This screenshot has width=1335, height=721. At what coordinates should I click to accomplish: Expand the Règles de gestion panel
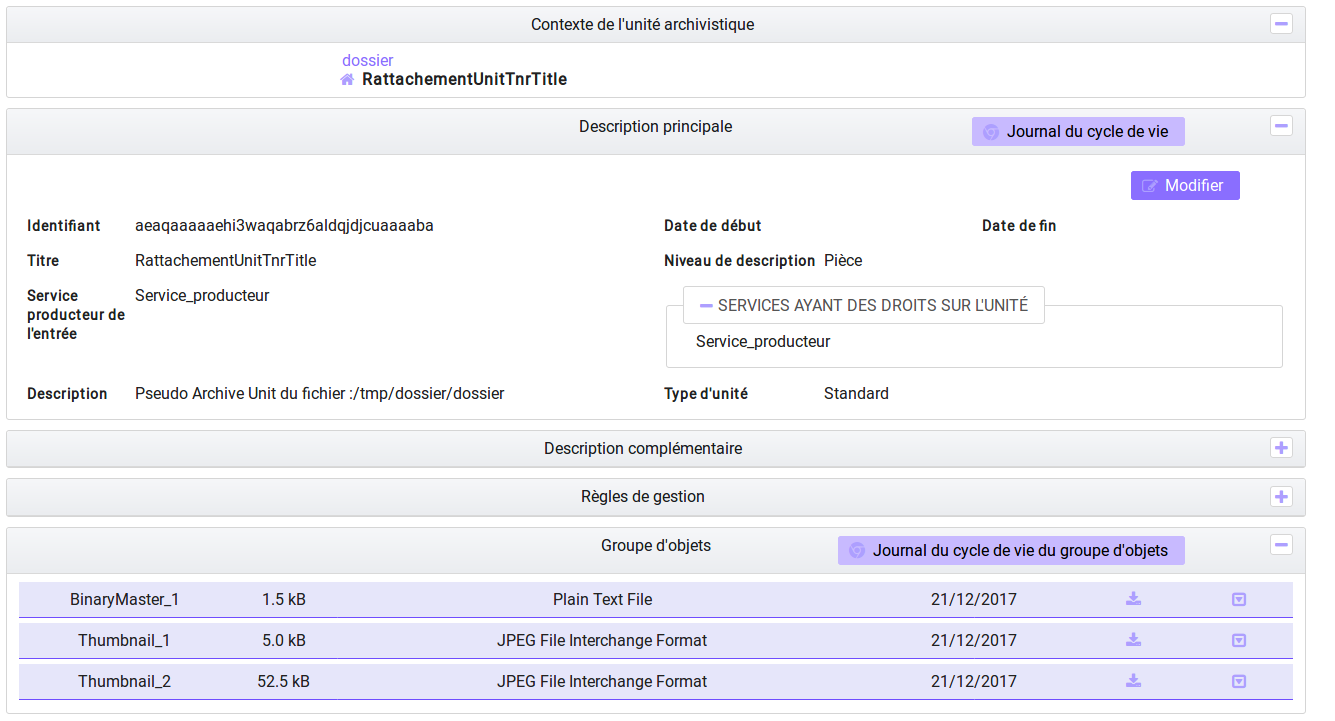[x=1281, y=496]
